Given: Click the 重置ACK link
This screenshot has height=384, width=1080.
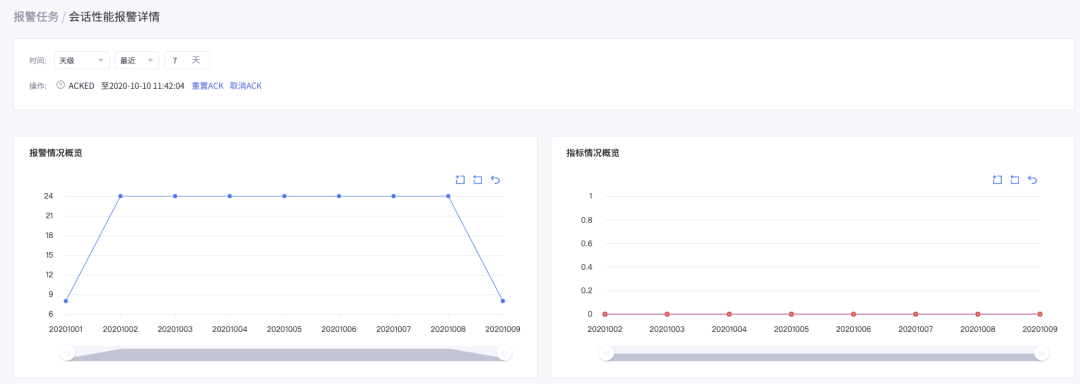Looking at the screenshot, I should pyautogui.click(x=207, y=86).
